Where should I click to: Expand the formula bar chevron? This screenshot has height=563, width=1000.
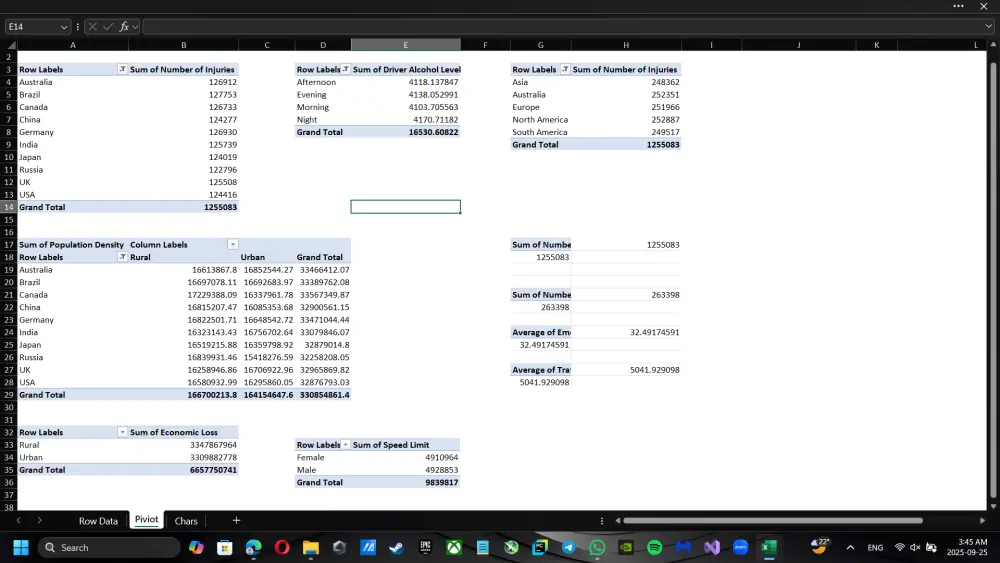coord(988,26)
